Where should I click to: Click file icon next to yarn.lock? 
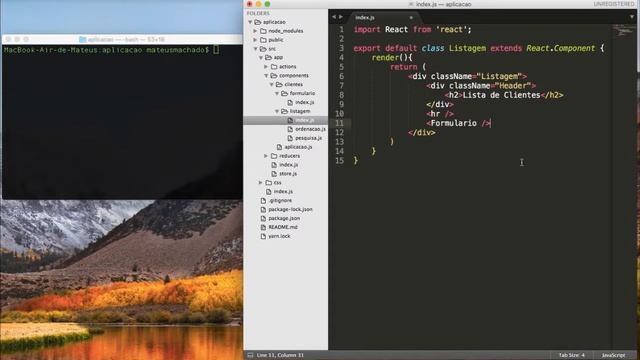(x=263, y=236)
